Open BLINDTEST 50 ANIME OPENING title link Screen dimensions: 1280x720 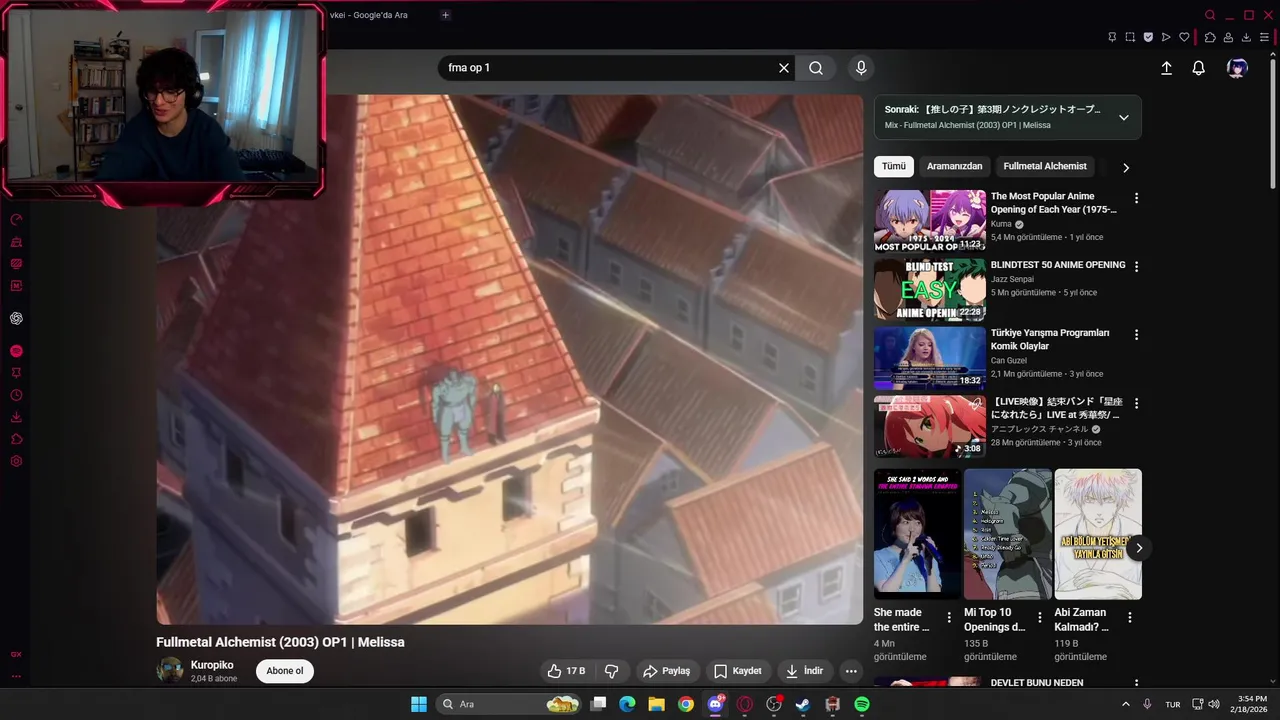[1058, 265]
